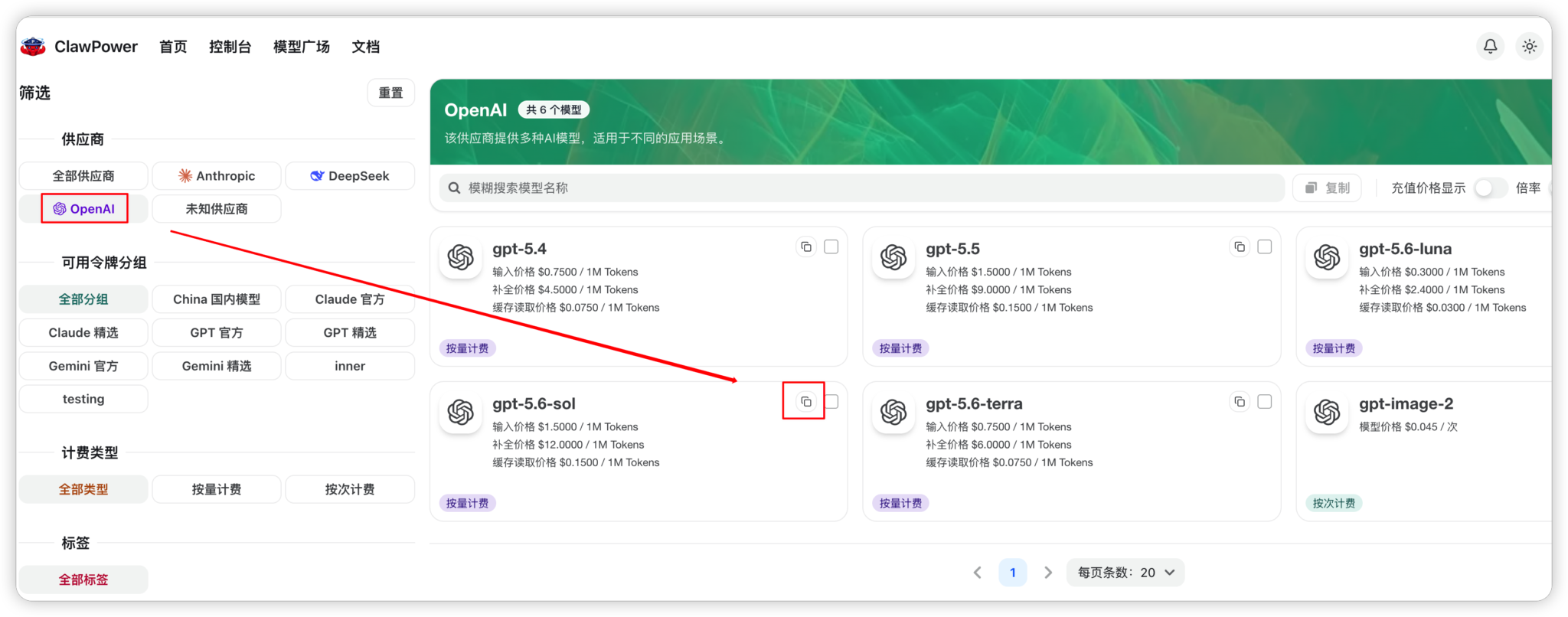1568x617 pixels.
Task: Click the ClawPower brand name
Action: tap(96, 47)
